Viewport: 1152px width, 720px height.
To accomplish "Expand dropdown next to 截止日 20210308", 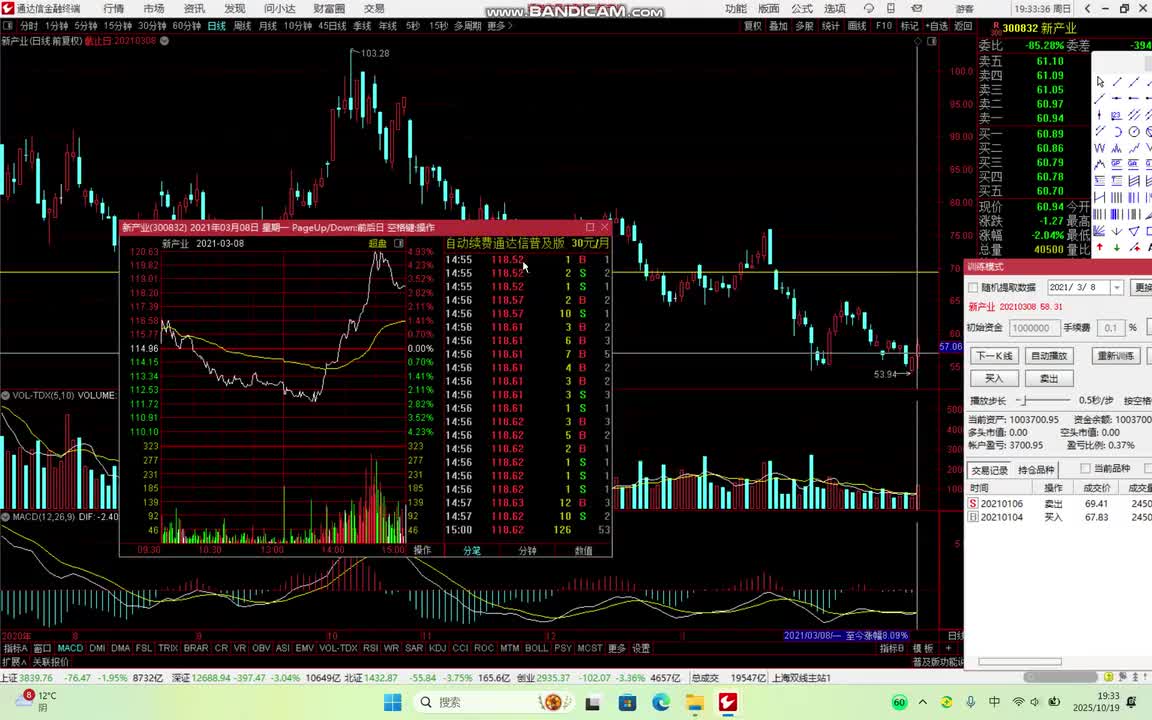I will (x=165, y=41).
